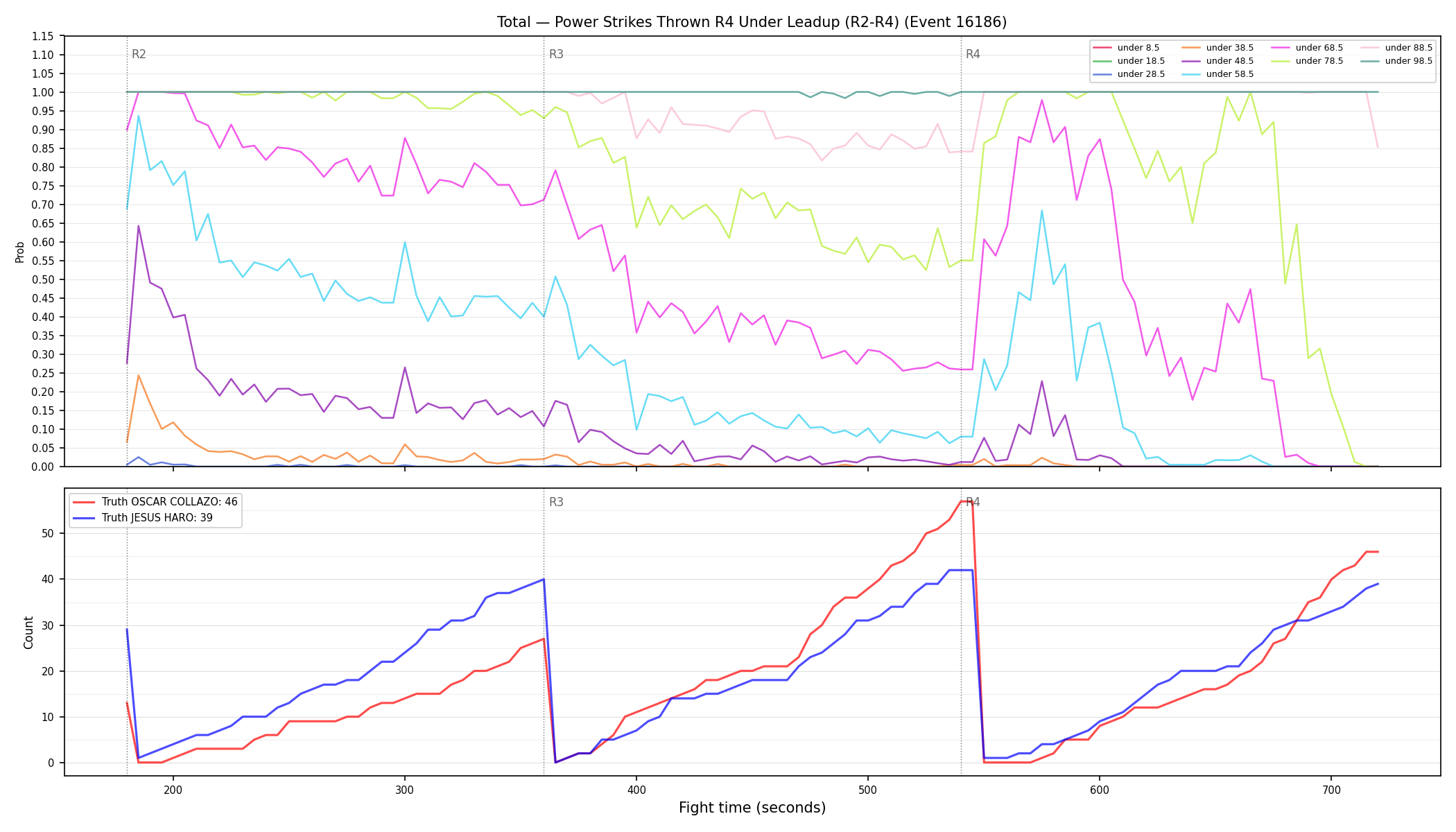1456x832 pixels.
Task: Click the x-axis tick label 500
Action: tap(868, 789)
